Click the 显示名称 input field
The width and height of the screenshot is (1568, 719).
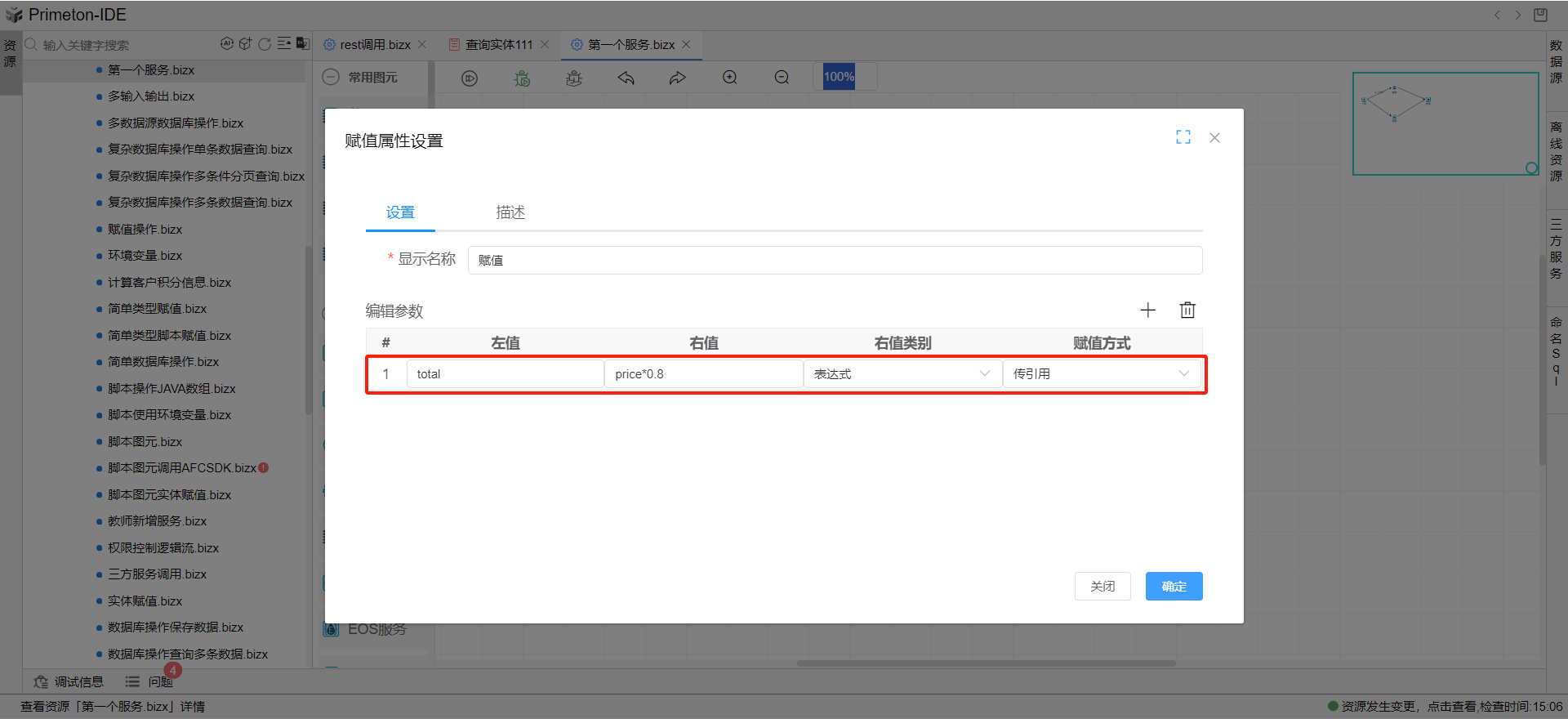tap(834, 261)
